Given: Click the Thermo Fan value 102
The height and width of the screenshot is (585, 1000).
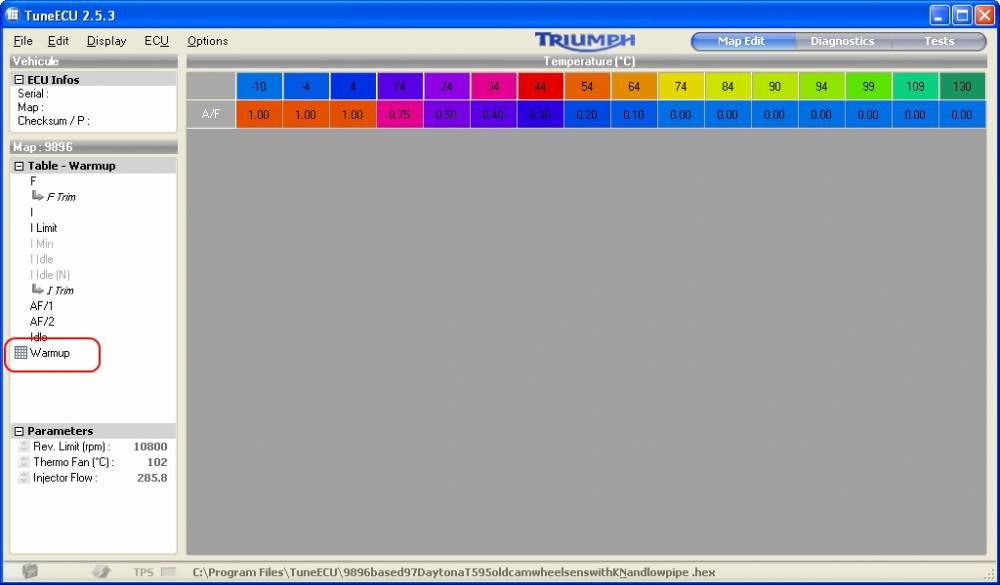Looking at the screenshot, I should (x=157, y=462).
